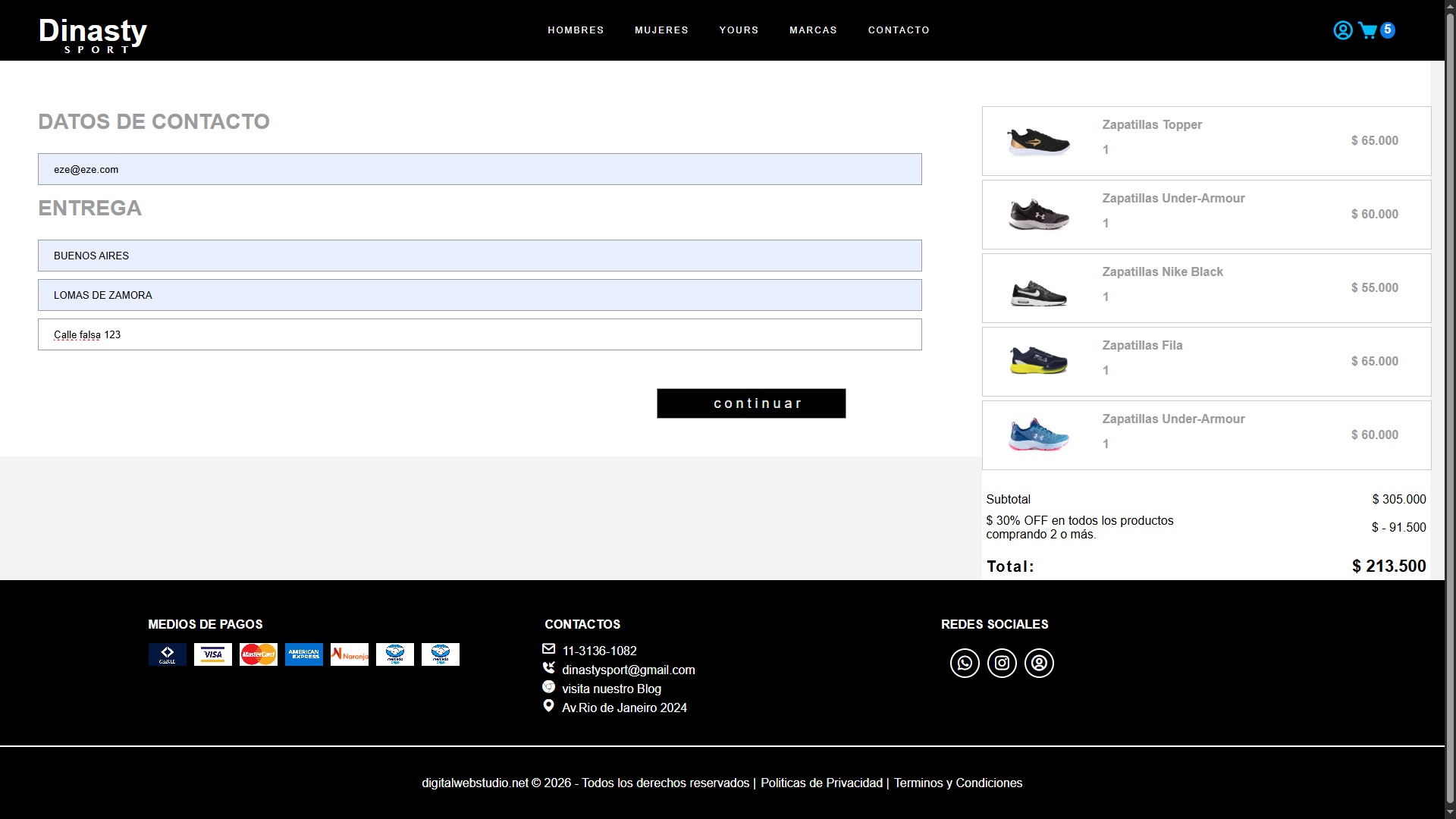Open the user account icon
This screenshot has width=1456, height=819.
(x=1342, y=30)
